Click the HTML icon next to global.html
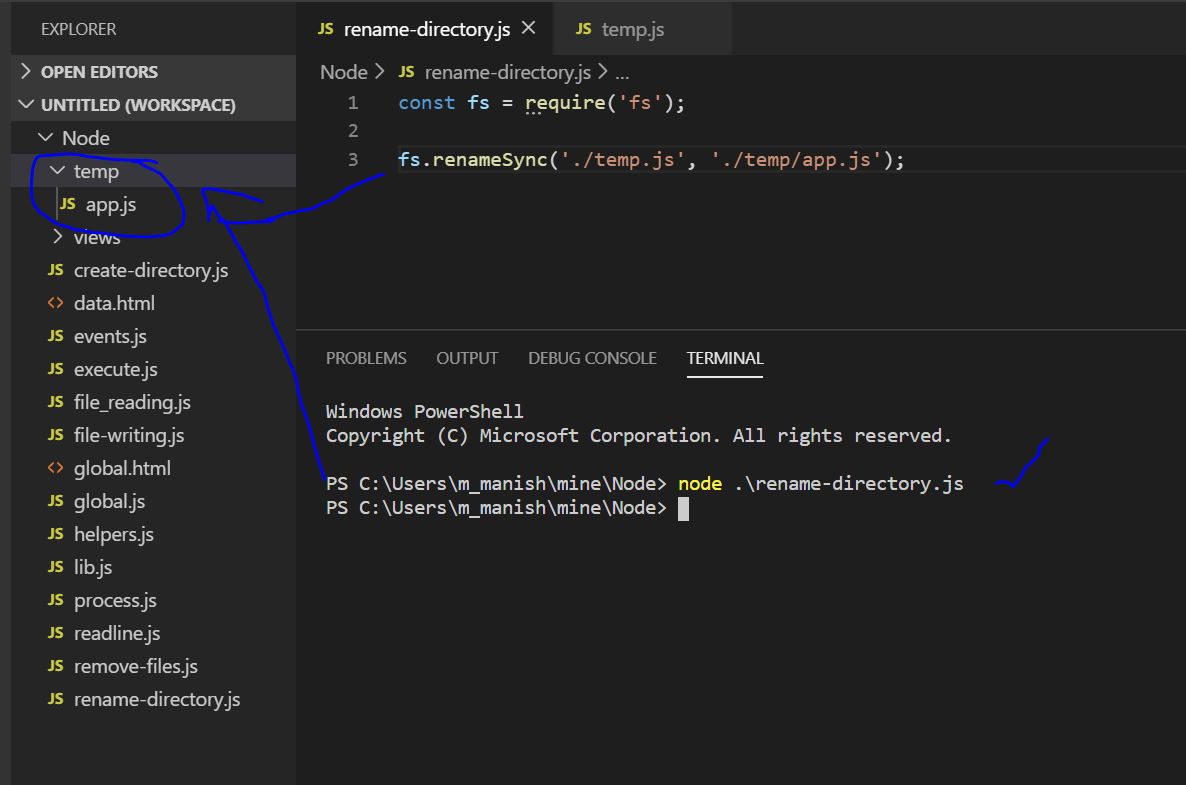This screenshot has height=785, width=1186. (x=57, y=467)
